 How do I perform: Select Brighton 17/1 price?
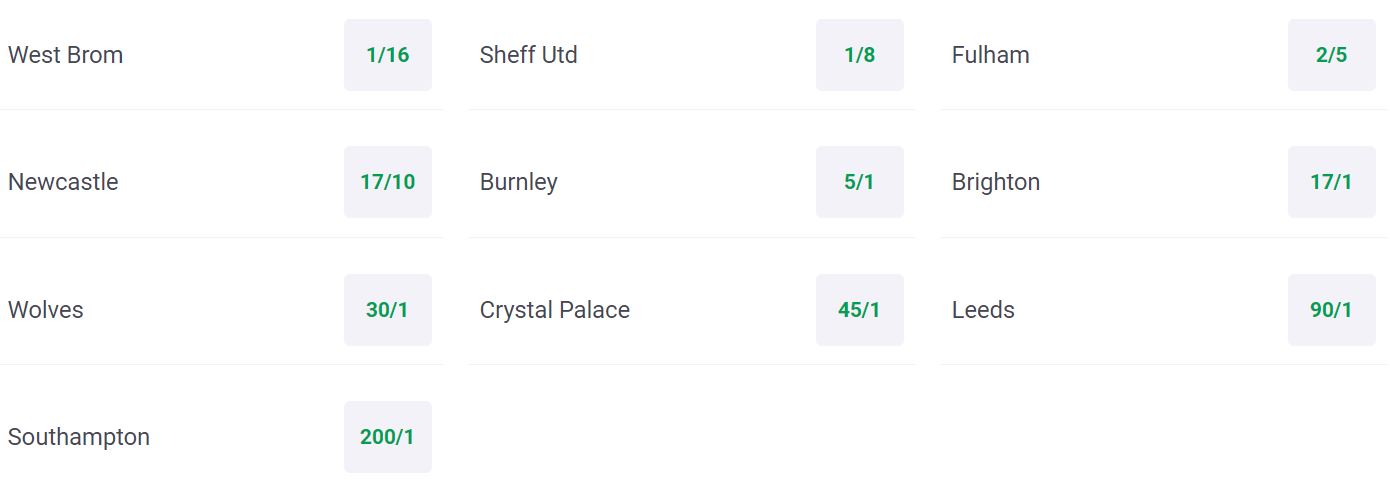click(x=1332, y=182)
